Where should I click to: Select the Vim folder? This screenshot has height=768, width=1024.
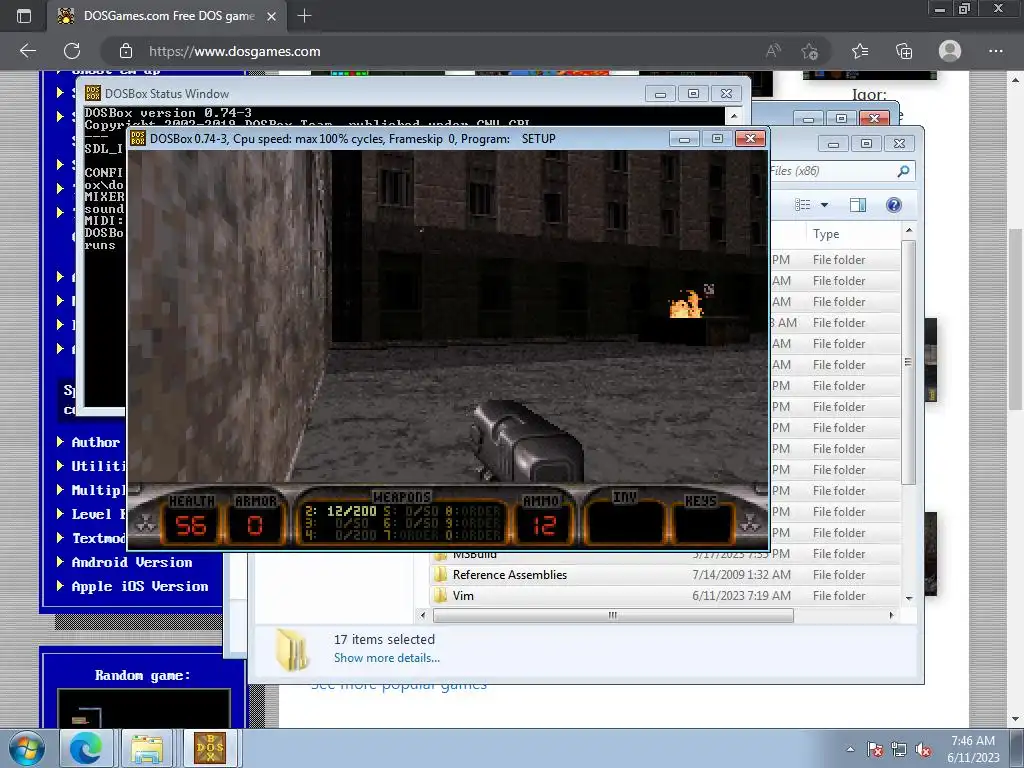pyautogui.click(x=463, y=596)
